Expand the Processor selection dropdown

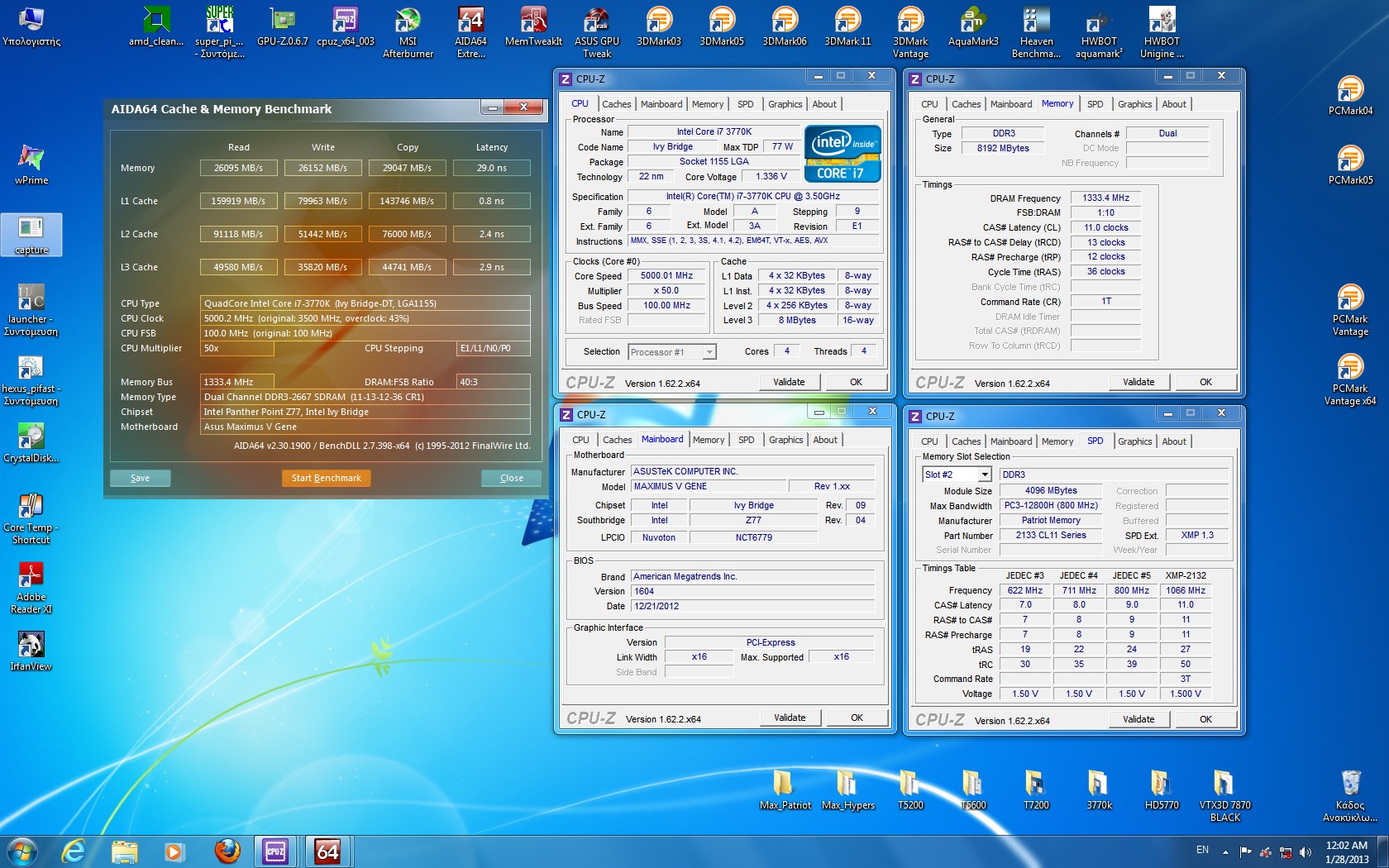tap(709, 352)
